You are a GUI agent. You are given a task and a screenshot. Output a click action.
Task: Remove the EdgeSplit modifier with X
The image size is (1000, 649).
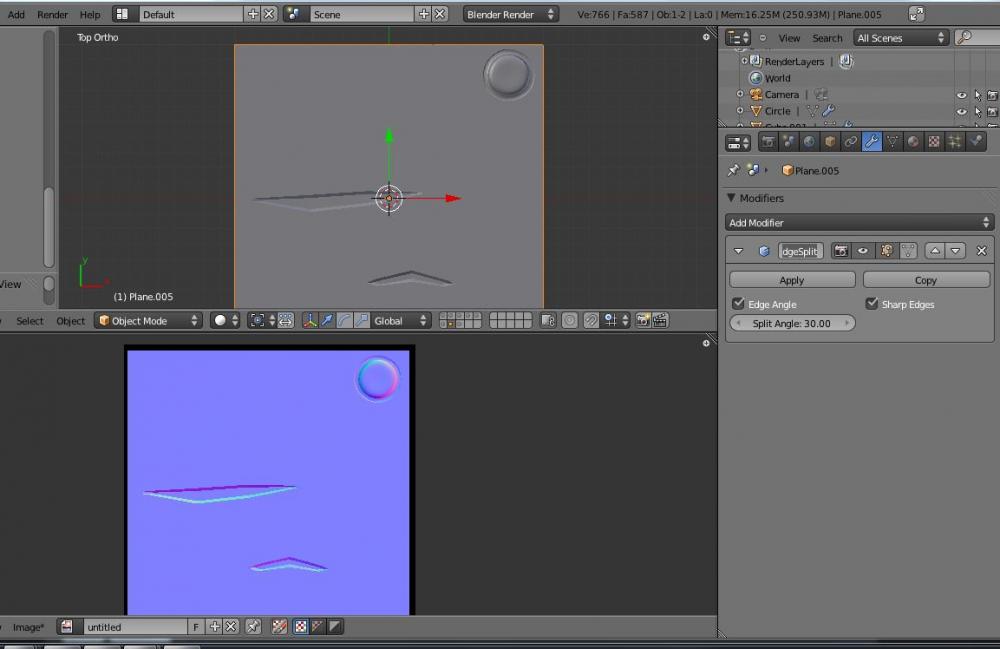[x=981, y=251]
